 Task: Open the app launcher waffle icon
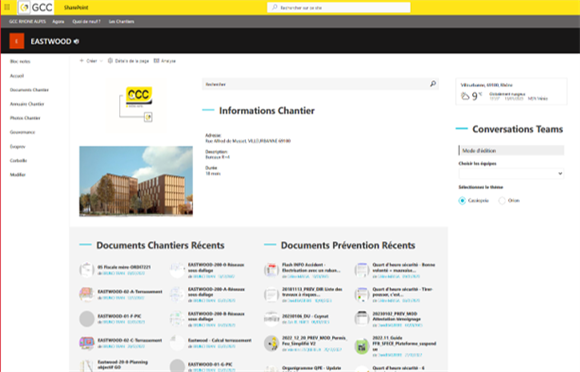pos(7,7)
